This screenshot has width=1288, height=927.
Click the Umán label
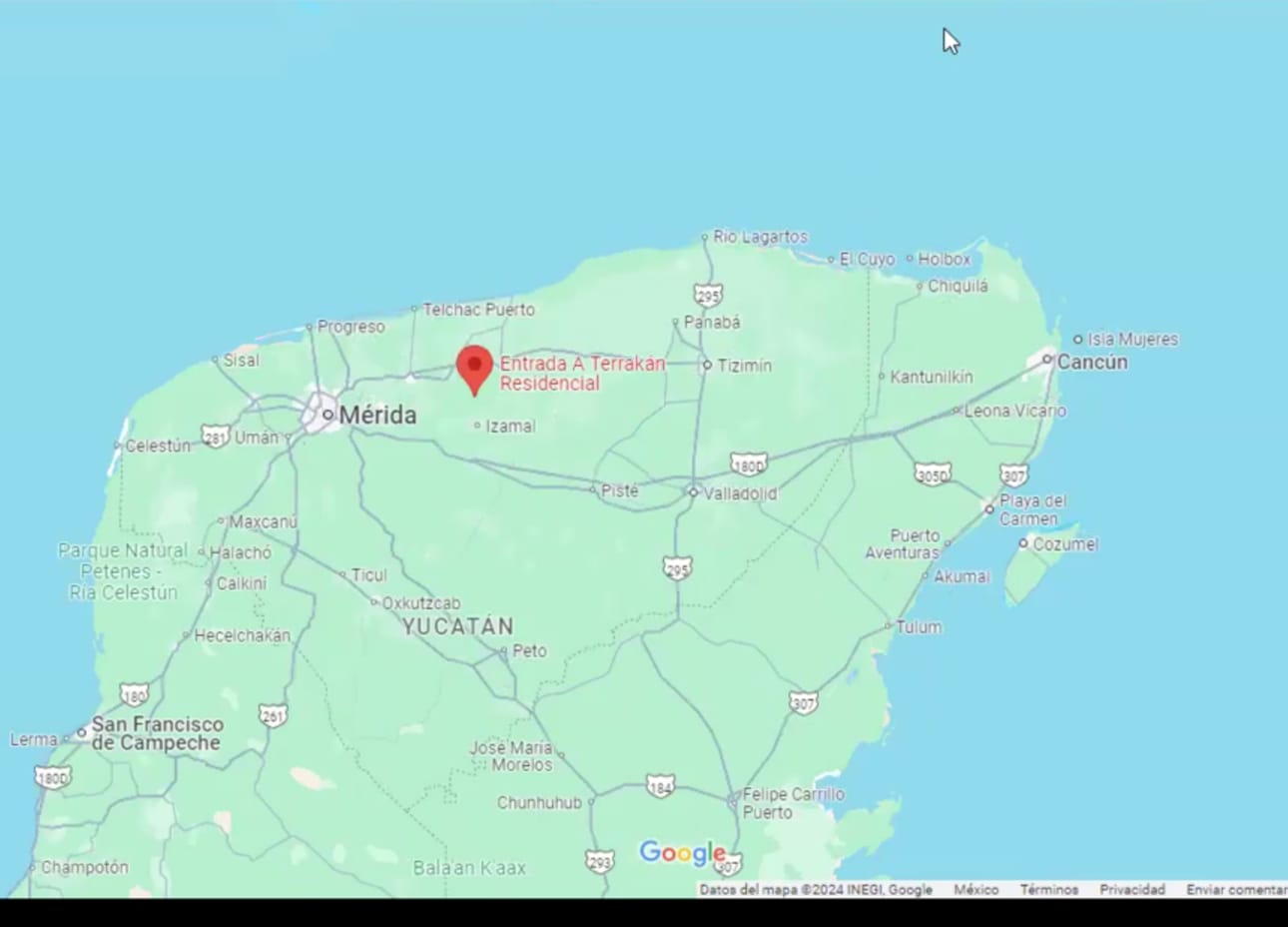257,438
